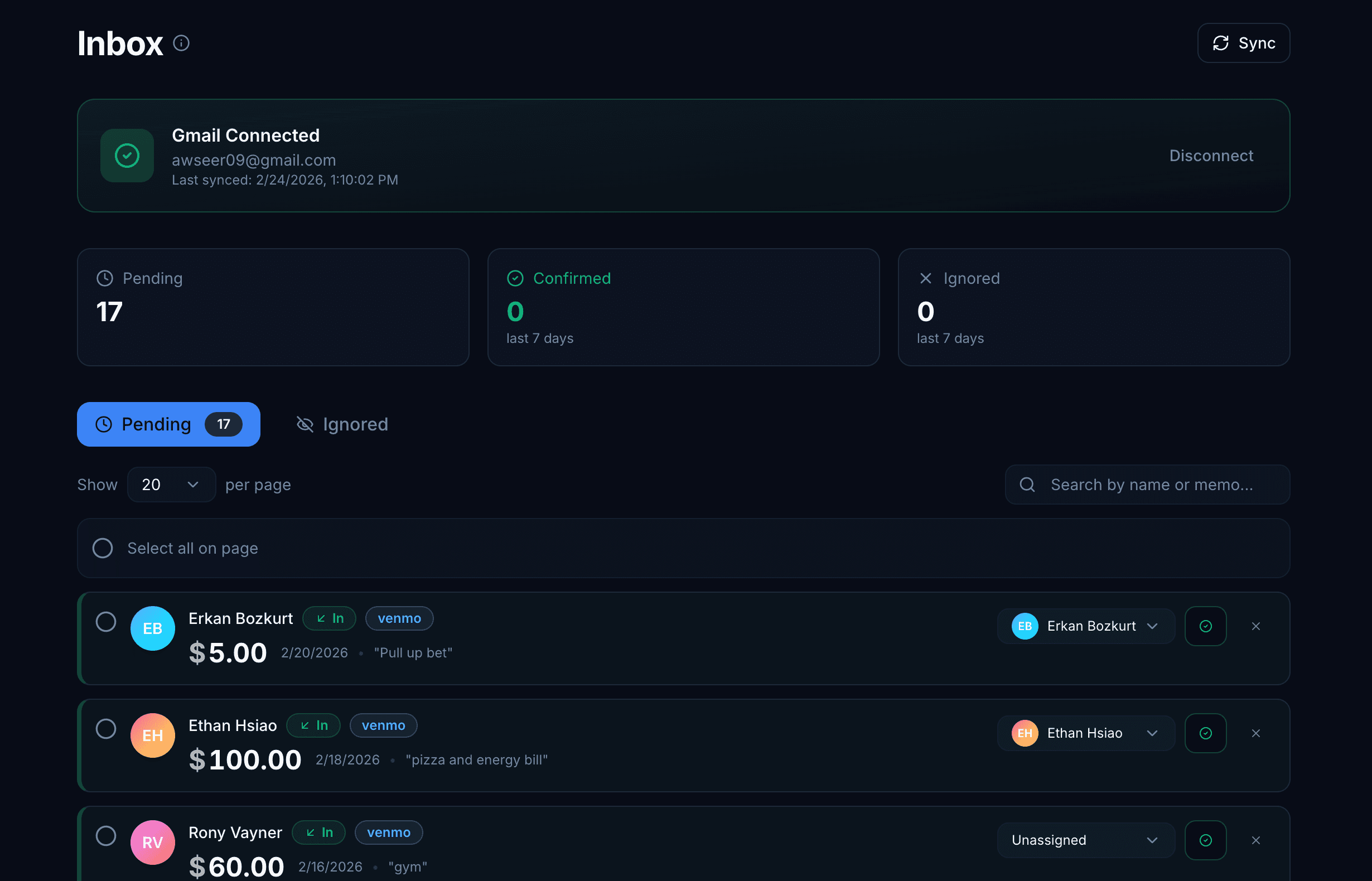
Task: Select the Erkan Bozkurt transaction row checkbox
Action: click(x=106, y=622)
